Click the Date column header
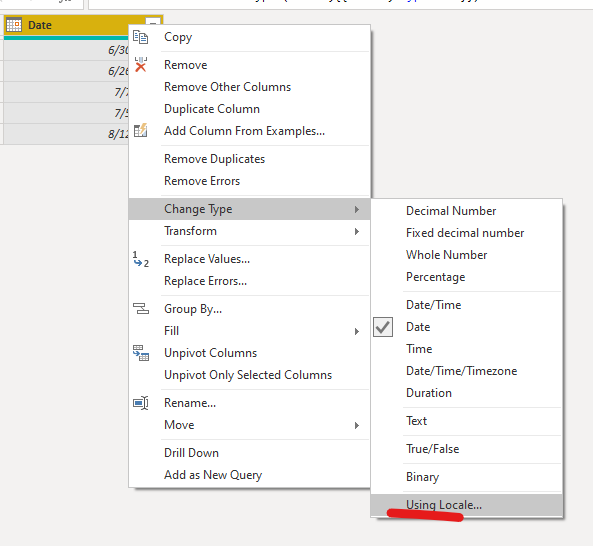 pos(83,25)
